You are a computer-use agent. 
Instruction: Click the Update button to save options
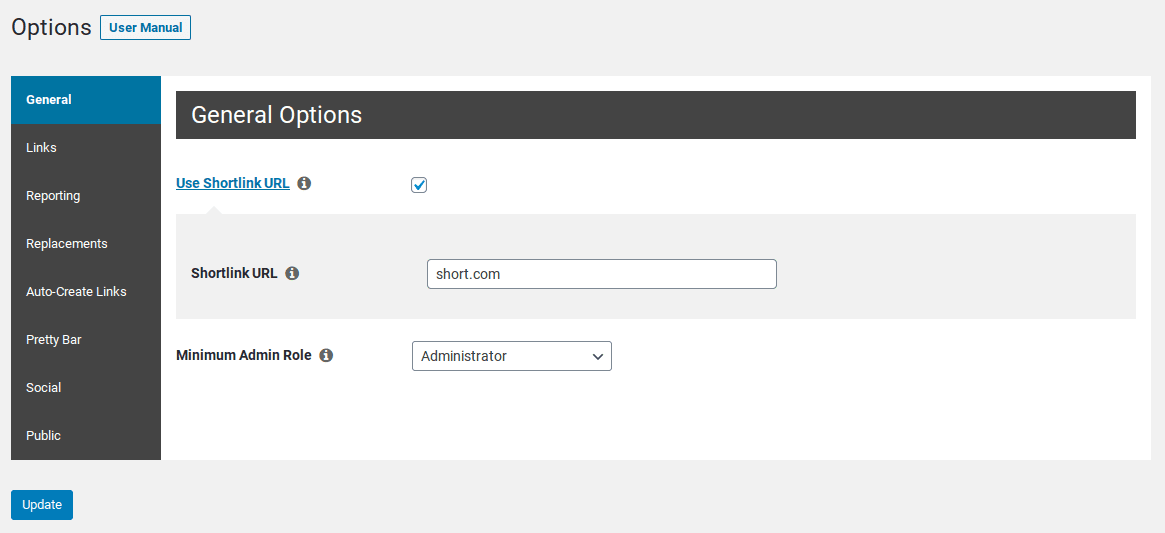[x=42, y=505]
